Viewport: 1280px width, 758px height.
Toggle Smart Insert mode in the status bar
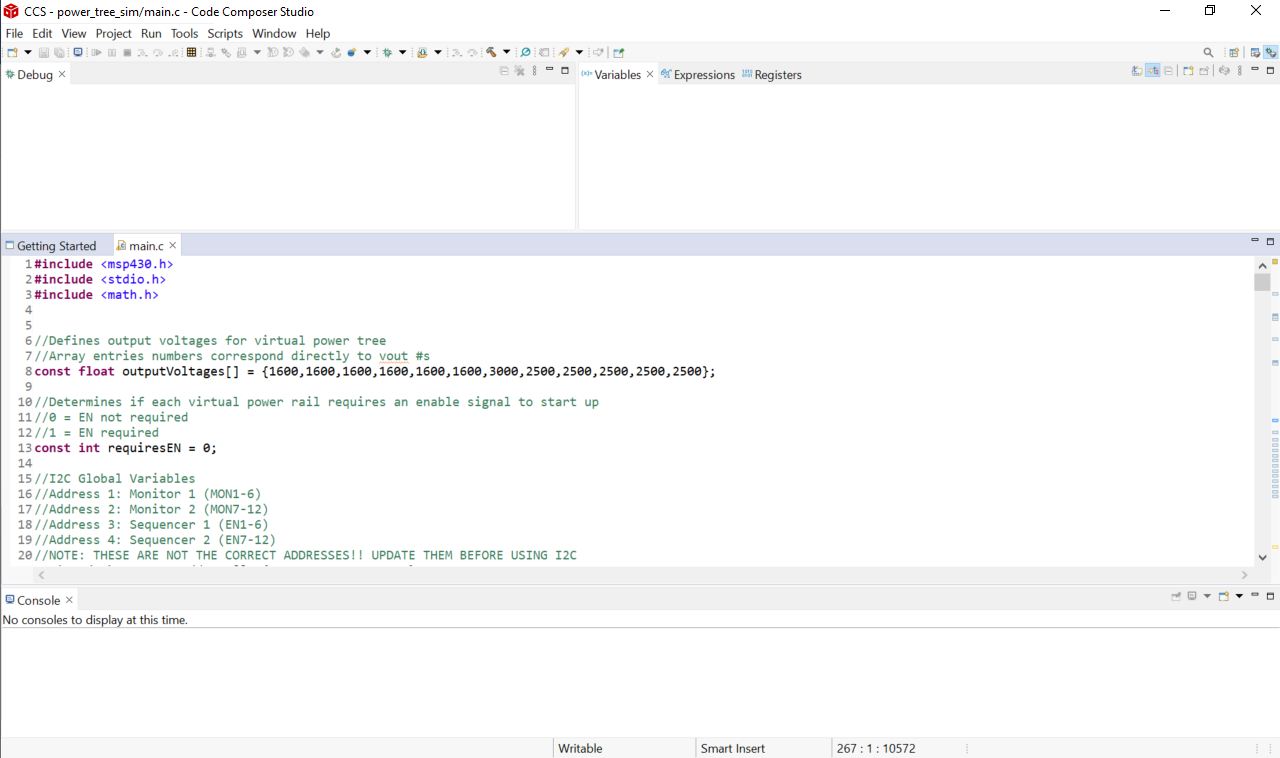click(732, 748)
